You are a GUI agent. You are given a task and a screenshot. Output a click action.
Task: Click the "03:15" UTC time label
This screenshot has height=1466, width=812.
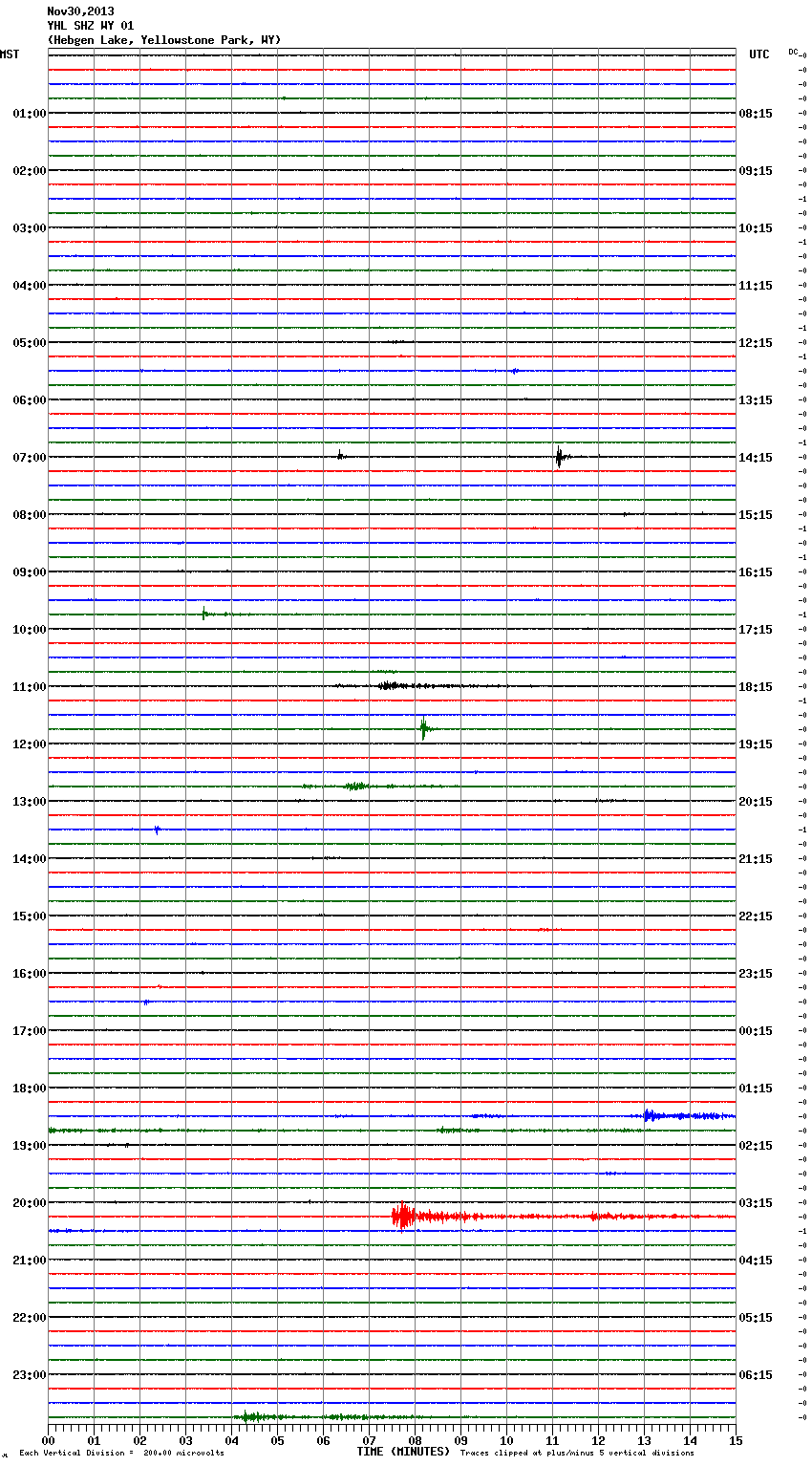[x=756, y=1203]
